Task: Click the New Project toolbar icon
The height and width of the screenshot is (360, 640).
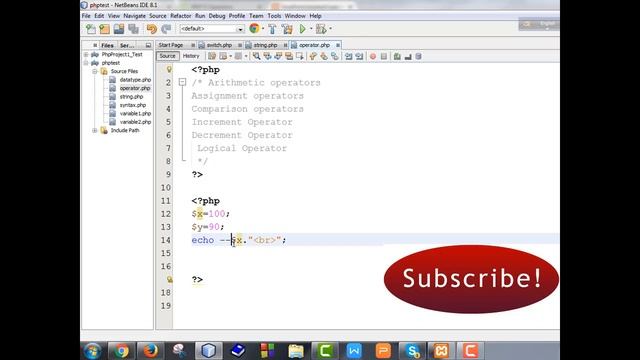Action: pyautogui.click(x=105, y=29)
